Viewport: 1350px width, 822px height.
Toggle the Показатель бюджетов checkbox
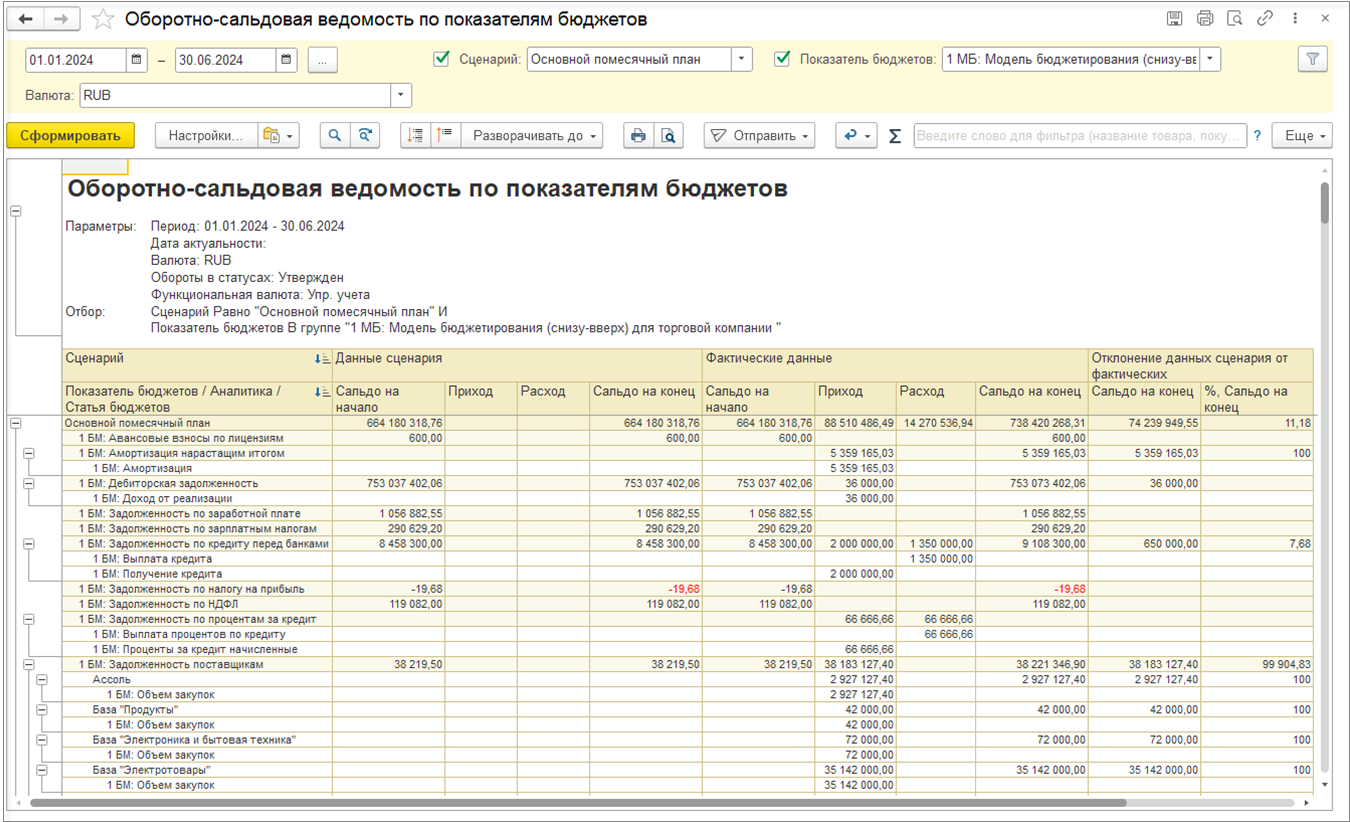click(782, 59)
